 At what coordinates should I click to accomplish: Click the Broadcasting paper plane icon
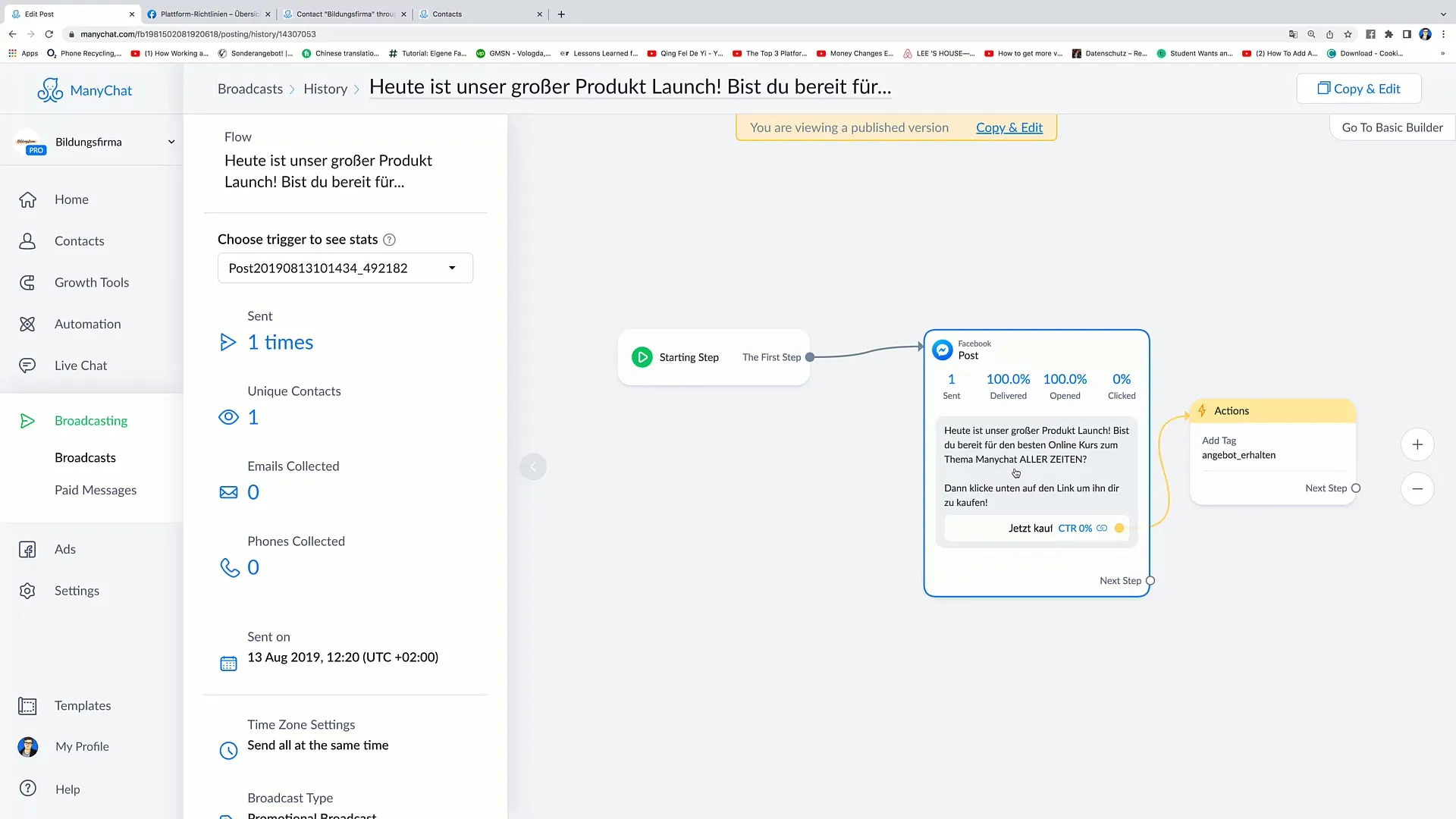pyautogui.click(x=27, y=421)
